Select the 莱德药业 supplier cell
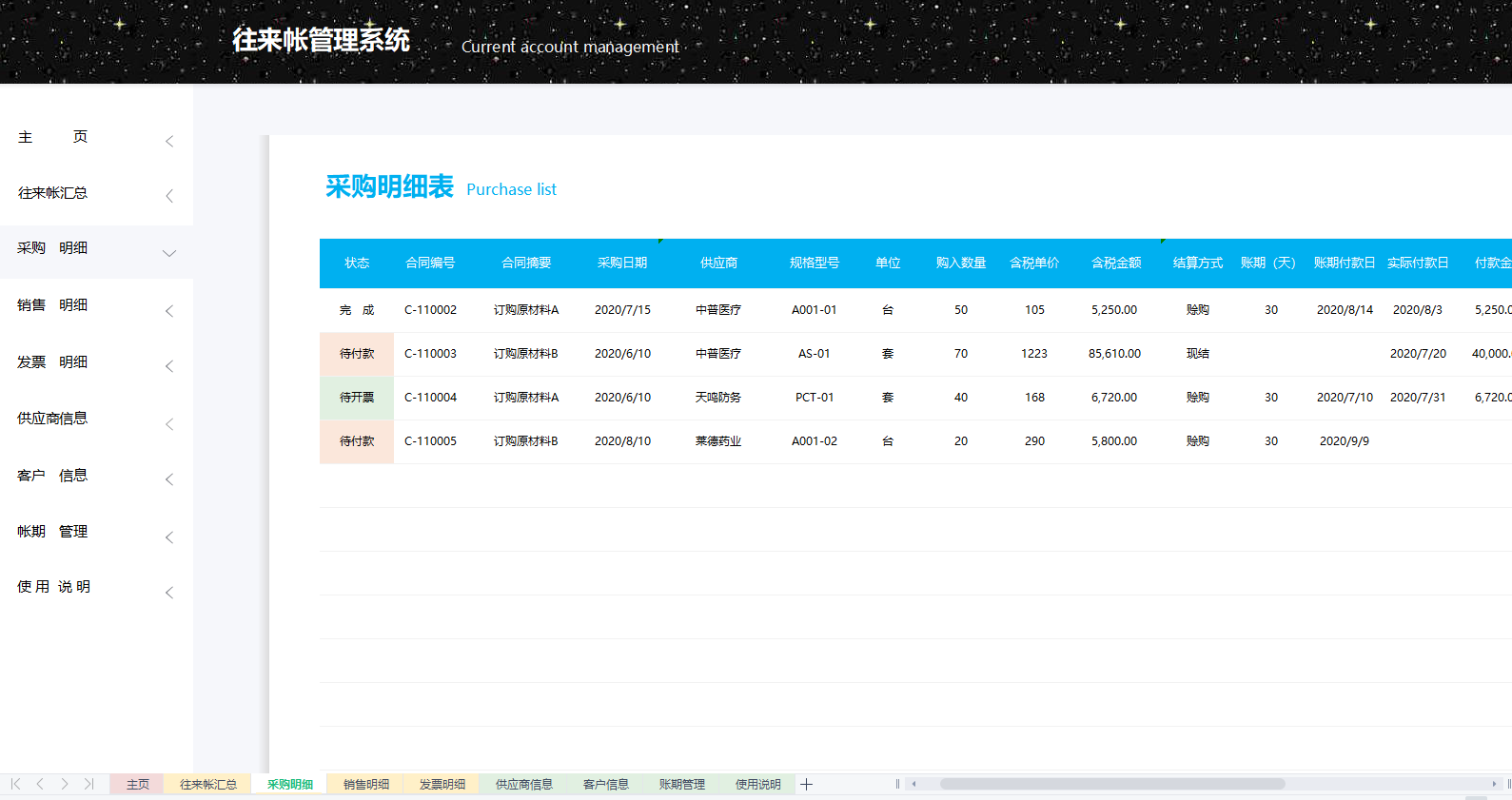Viewport: 1512px width, 800px height. 718,441
